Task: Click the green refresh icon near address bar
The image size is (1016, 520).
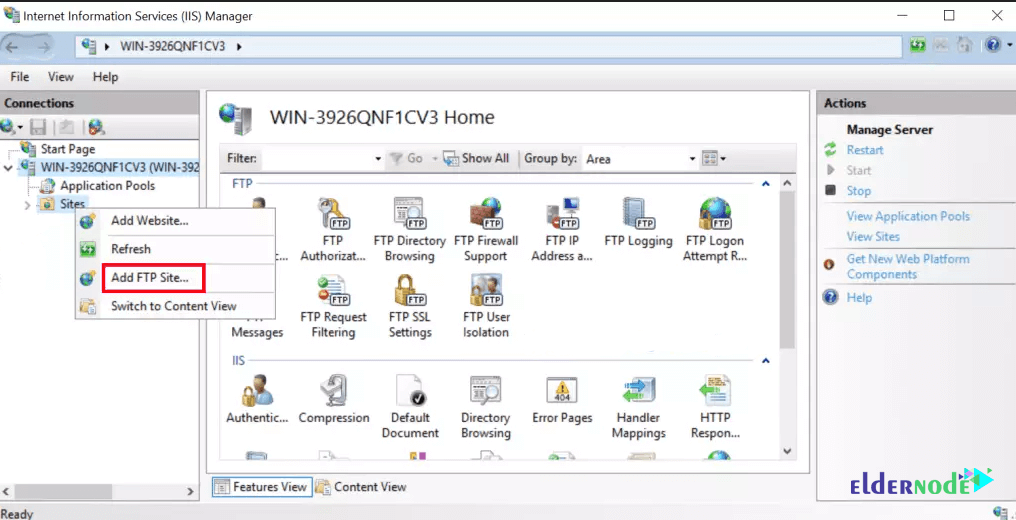Action: [917, 45]
